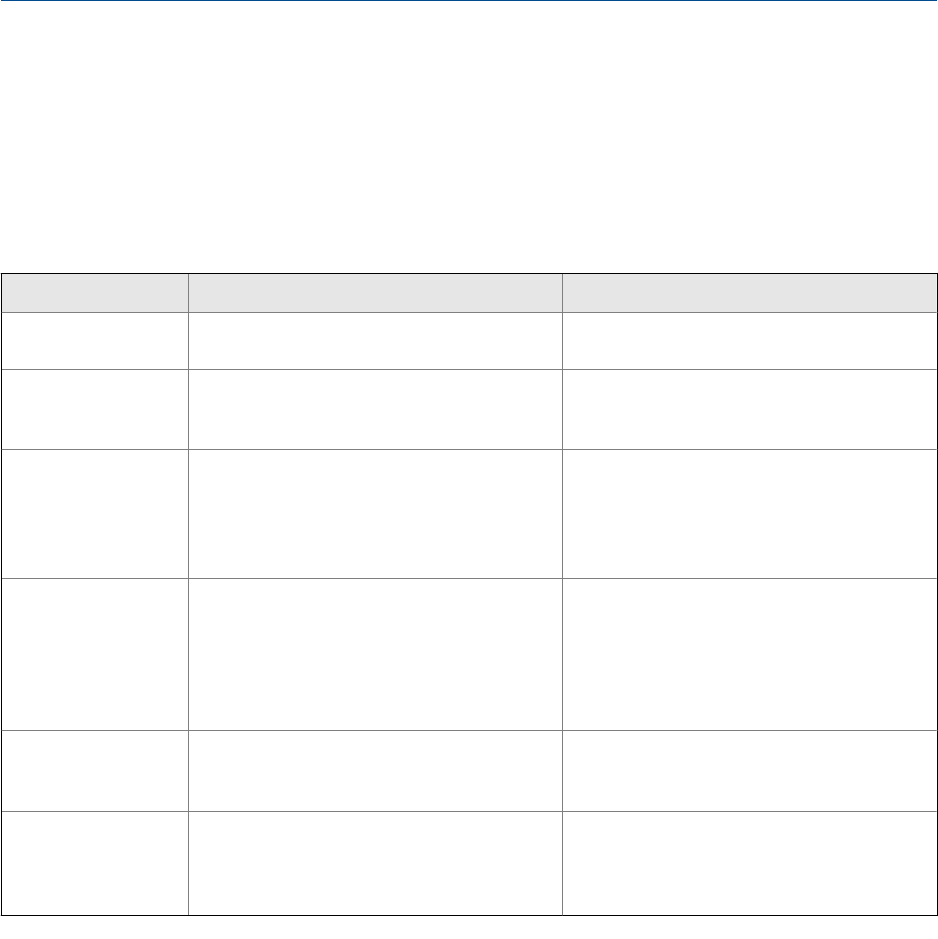Click third body row's right cell
The width and height of the screenshot is (938, 939).
749,513
